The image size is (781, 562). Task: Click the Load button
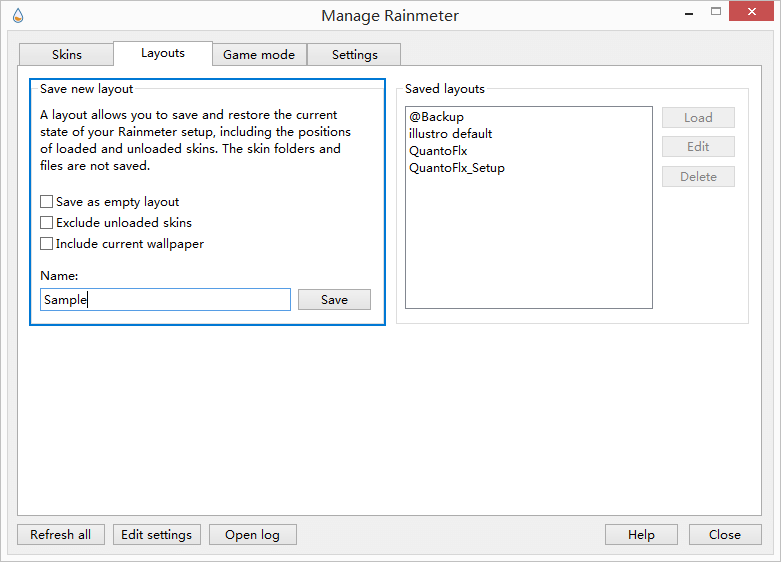click(x=698, y=118)
